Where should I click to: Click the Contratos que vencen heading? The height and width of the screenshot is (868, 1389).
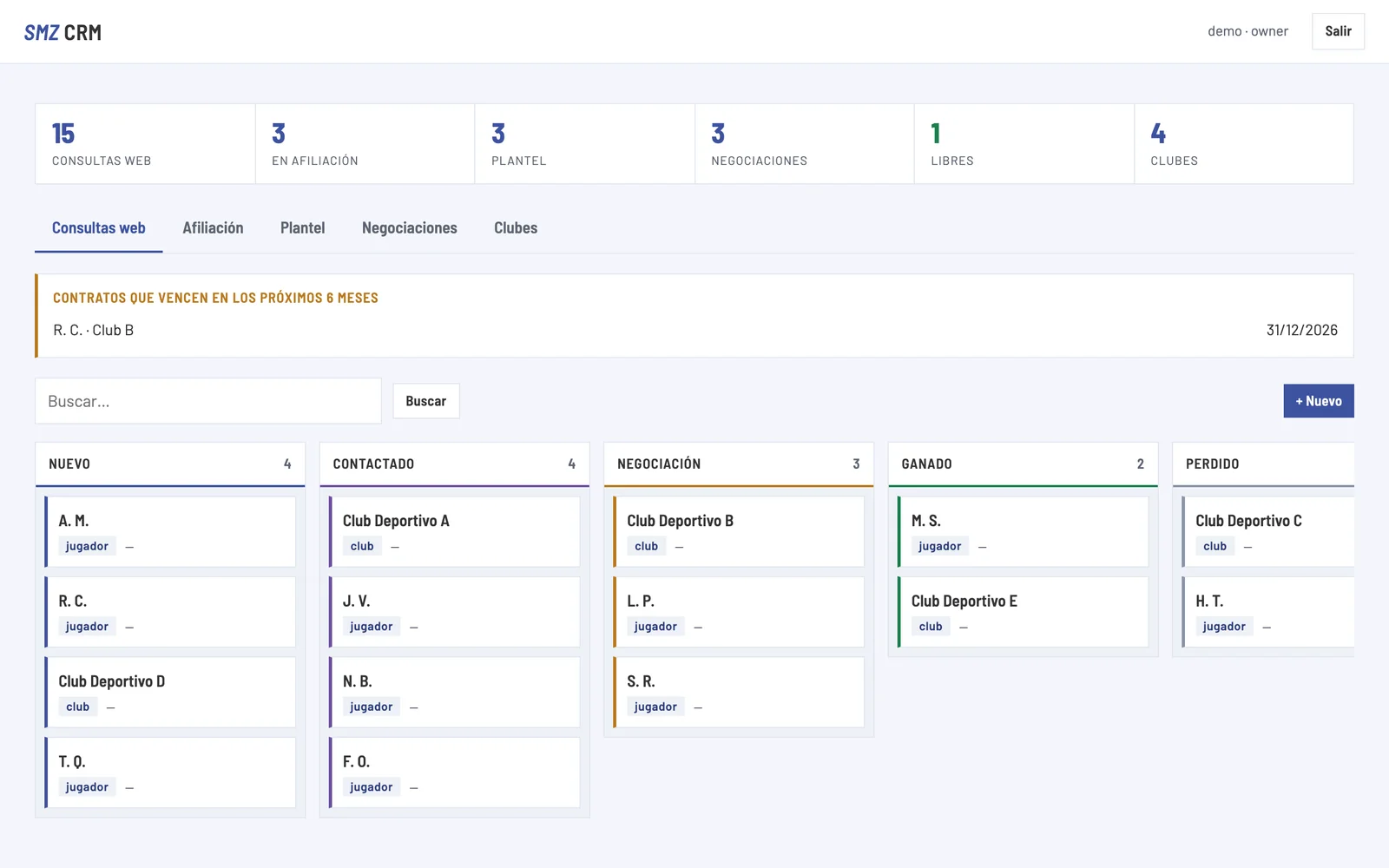coord(215,298)
